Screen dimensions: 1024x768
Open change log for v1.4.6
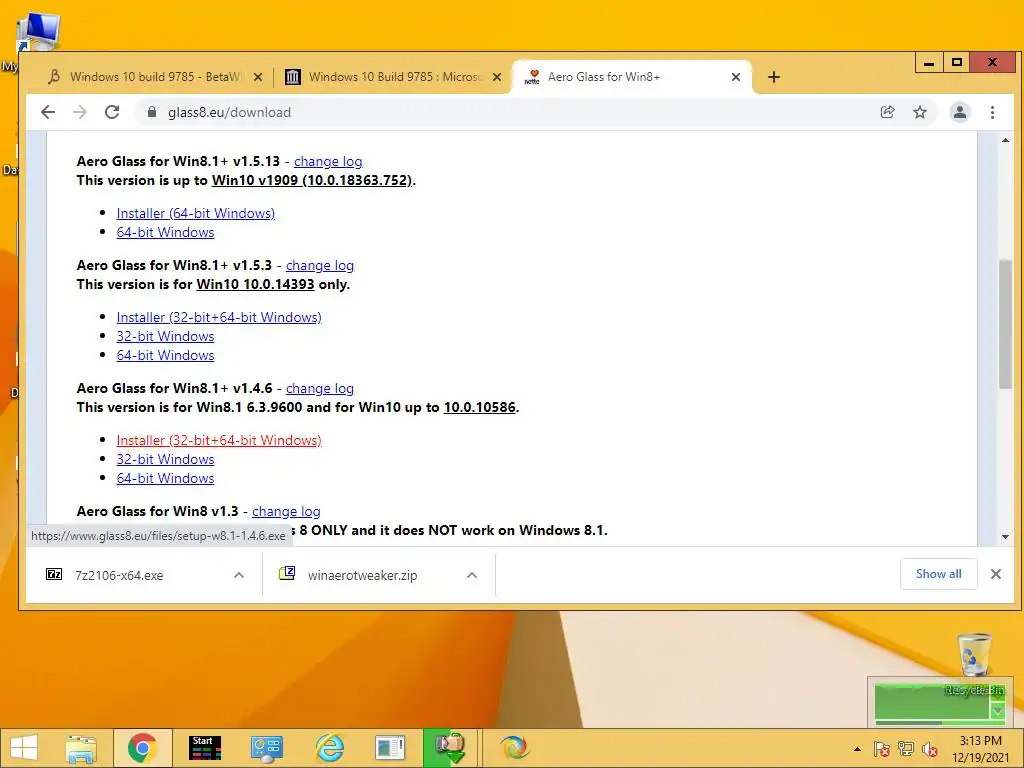tap(320, 388)
